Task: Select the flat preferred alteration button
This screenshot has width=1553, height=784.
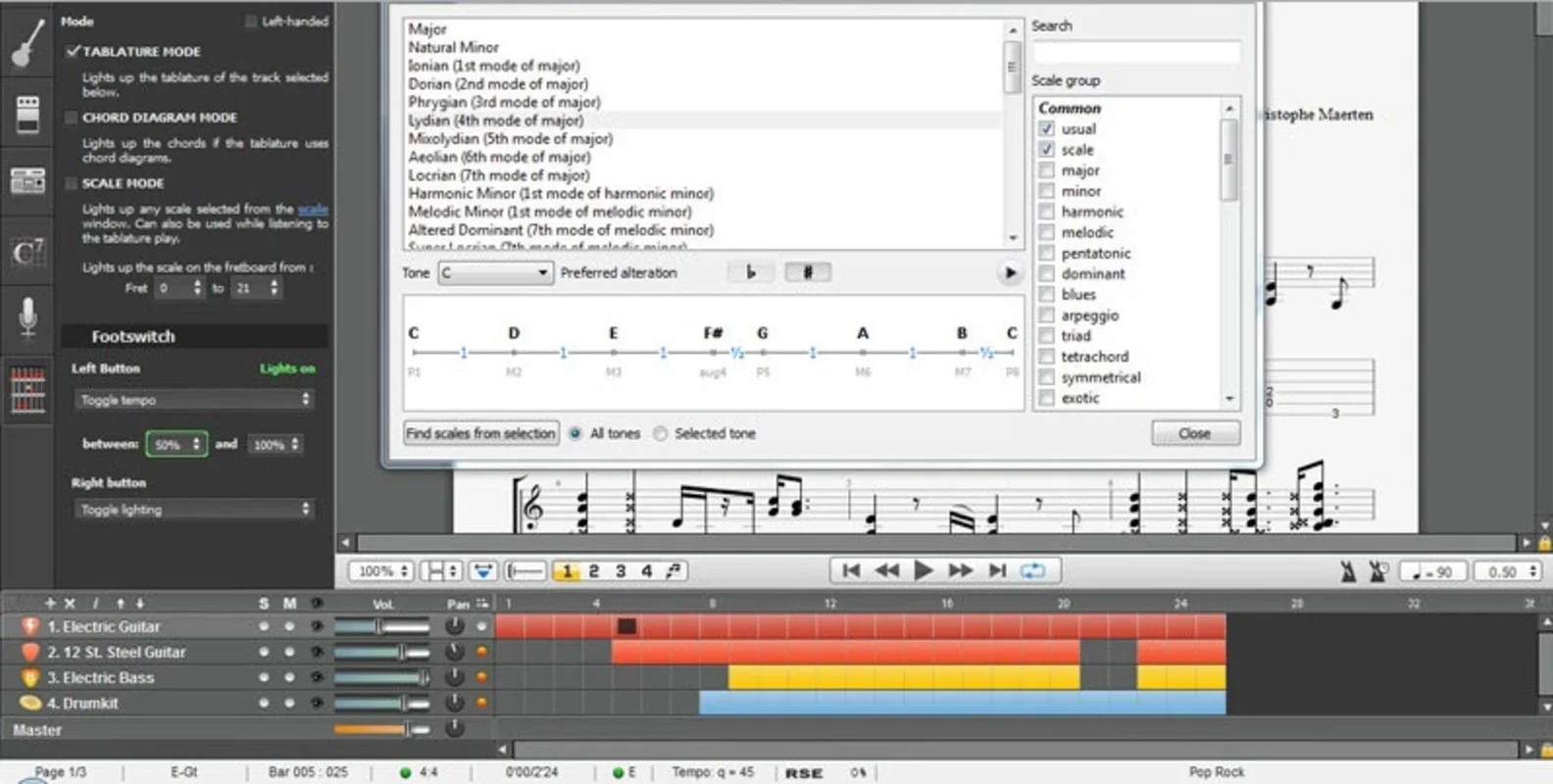Action: click(x=751, y=272)
